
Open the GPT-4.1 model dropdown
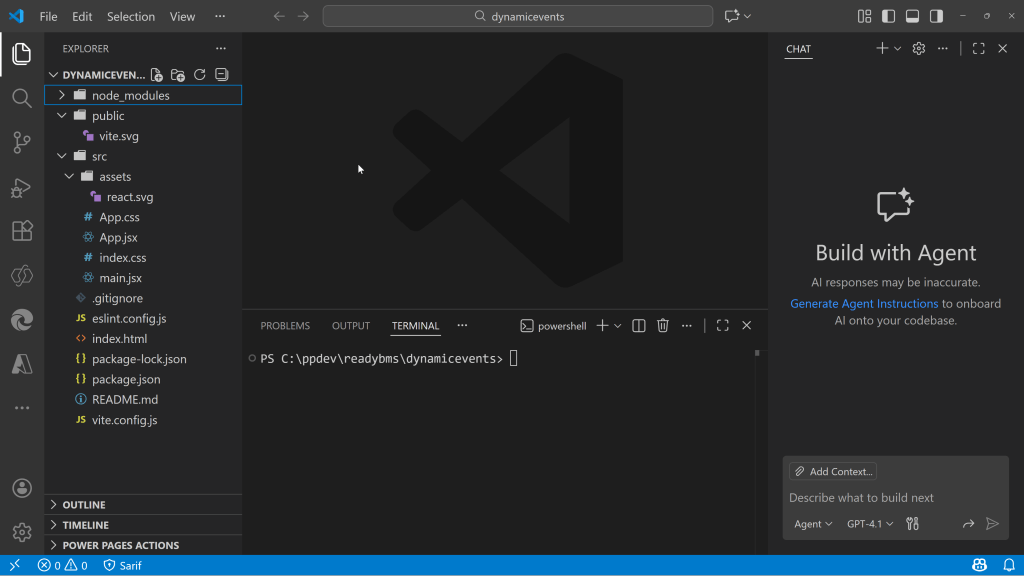(x=870, y=524)
